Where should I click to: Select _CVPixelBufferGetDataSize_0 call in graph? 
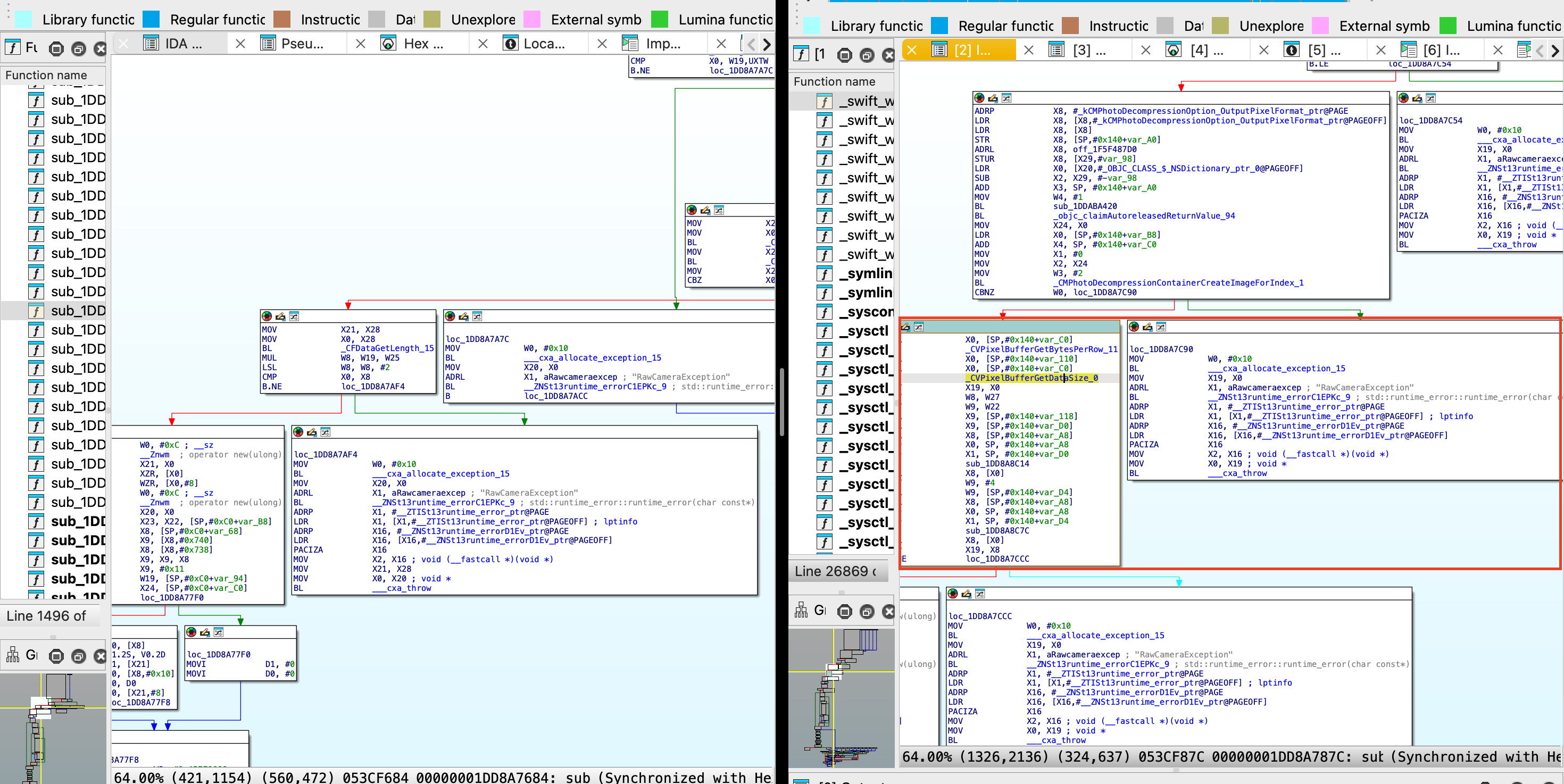pos(1033,378)
